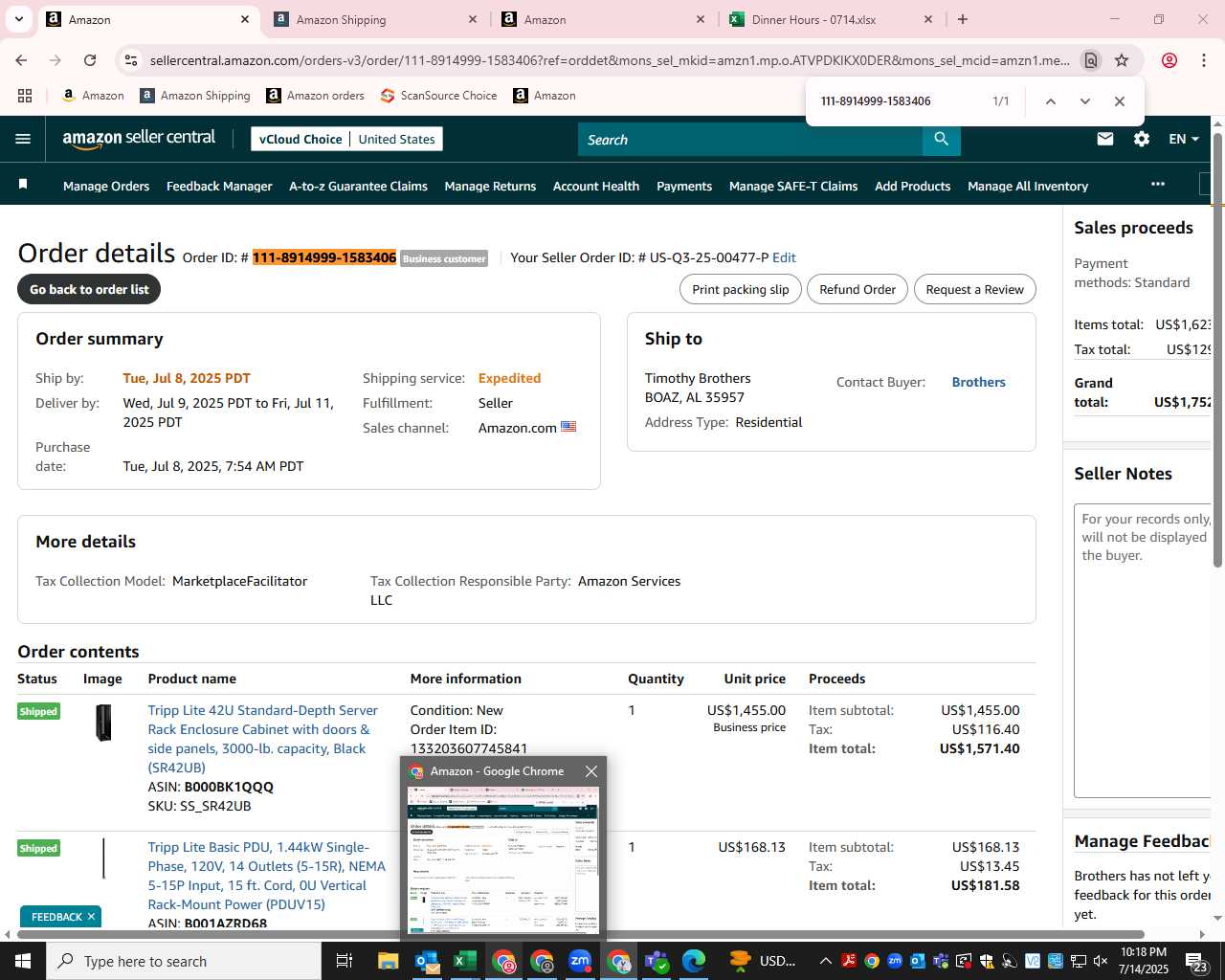The width and height of the screenshot is (1225, 980).
Task: Open the Chrome three-dot menu
Action: (x=1204, y=60)
